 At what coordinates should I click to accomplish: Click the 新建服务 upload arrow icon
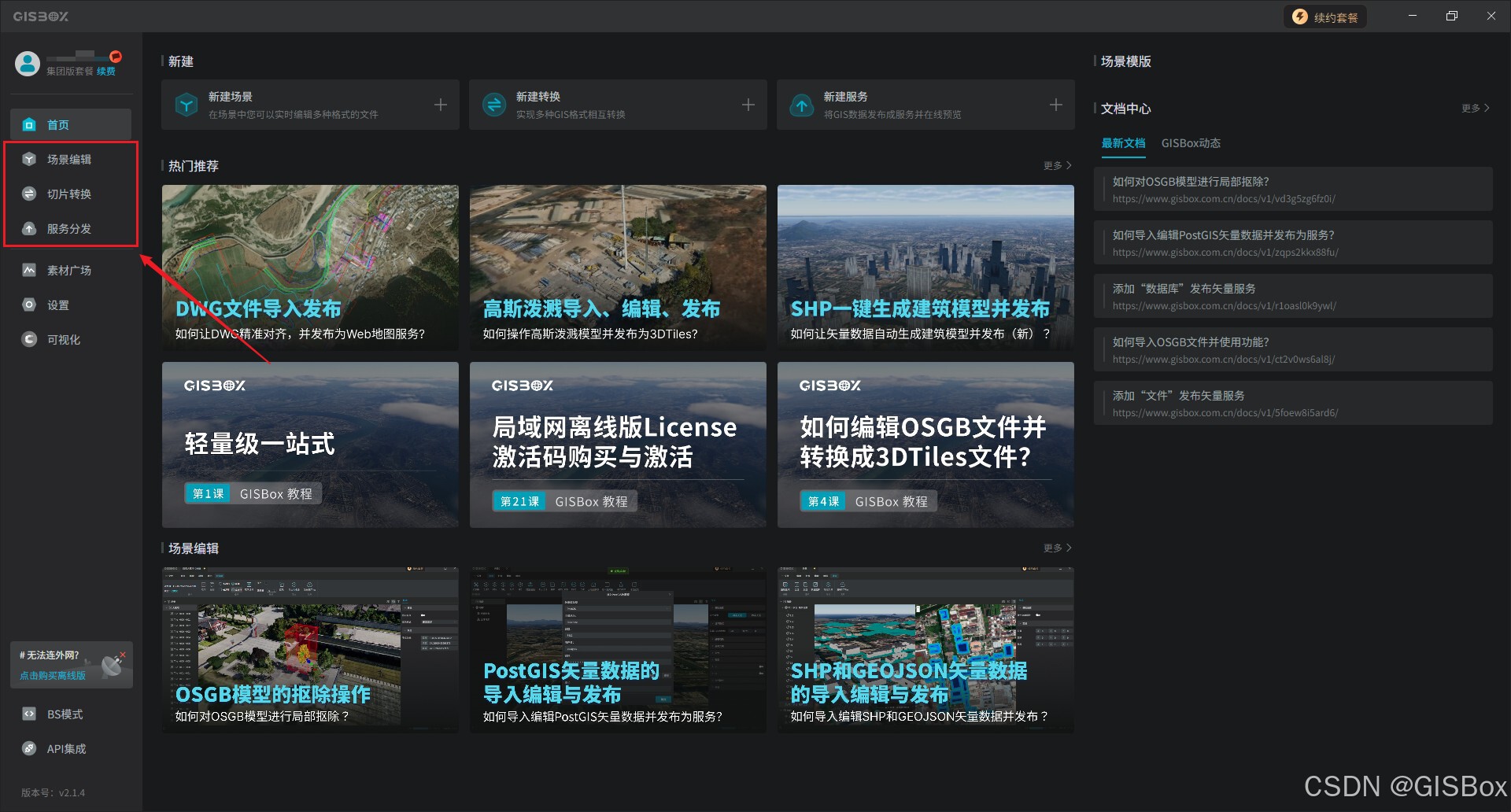pyautogui.click(x=802, y=105)
